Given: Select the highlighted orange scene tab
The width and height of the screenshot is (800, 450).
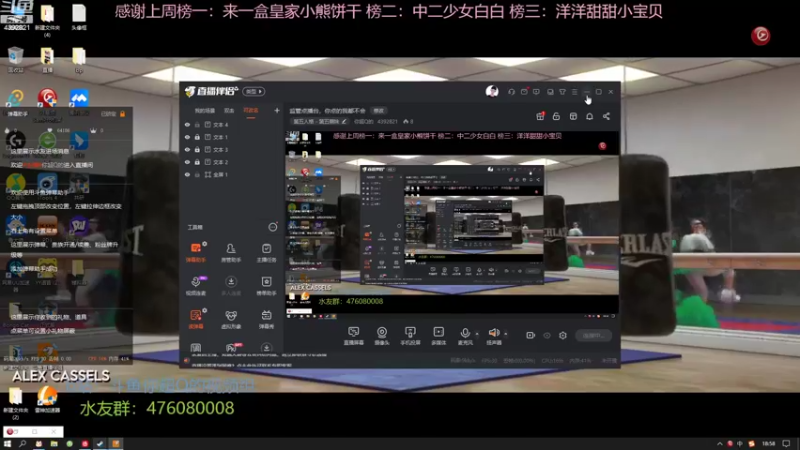Looking at the screenshot, I should coord(251,111).
